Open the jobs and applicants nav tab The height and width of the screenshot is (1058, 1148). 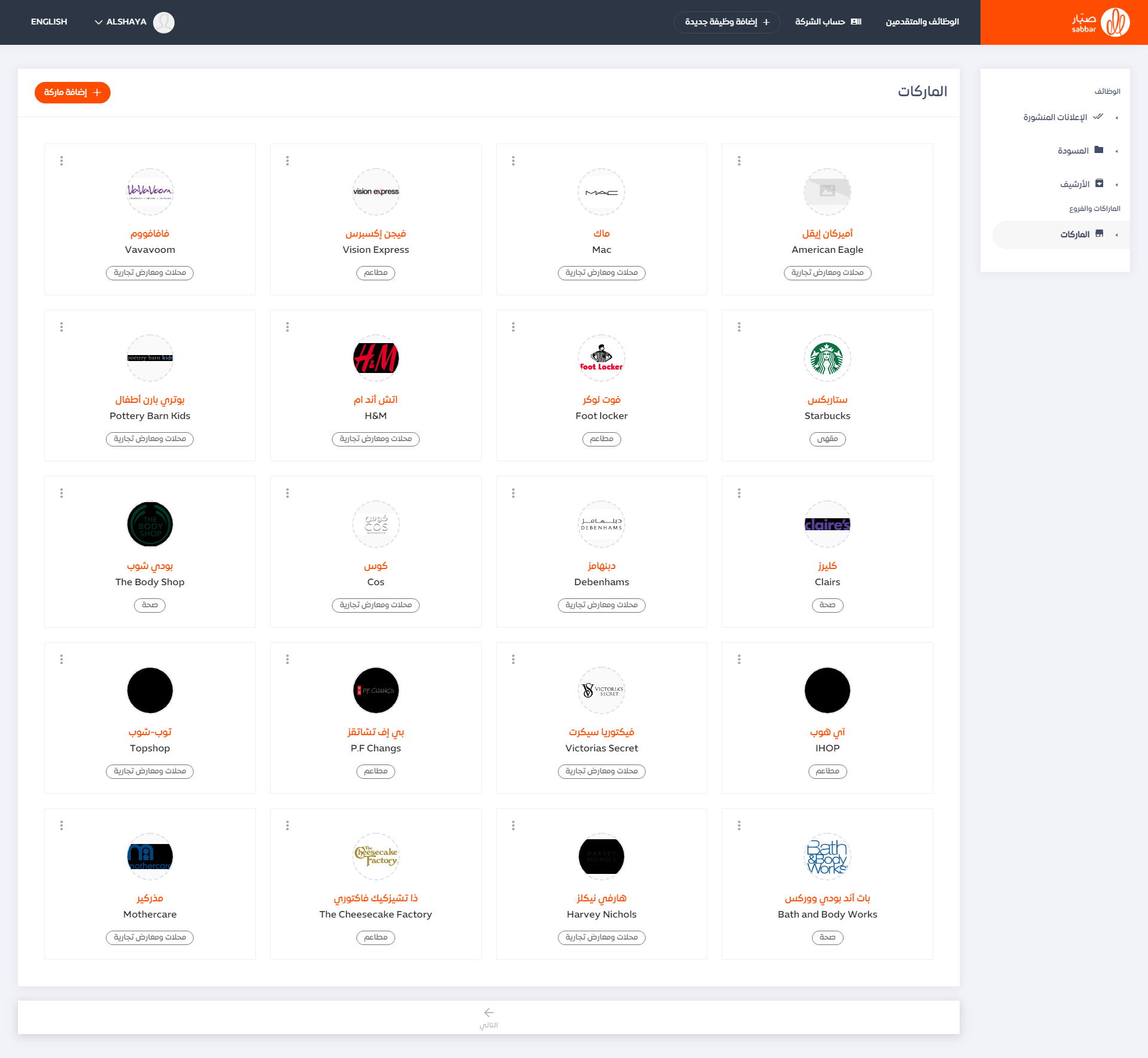922,22
